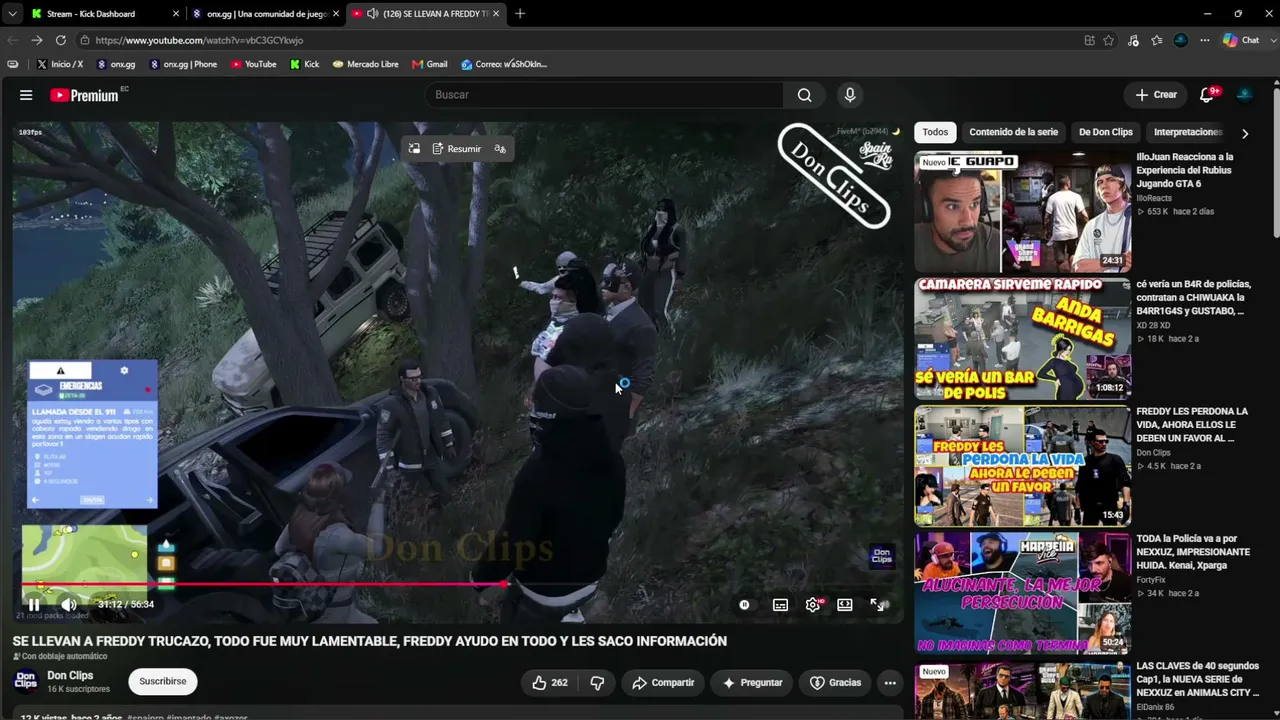Open the YouTube guide hamburger menu
Screen dimensions: 1280x720
coord(26,95)
